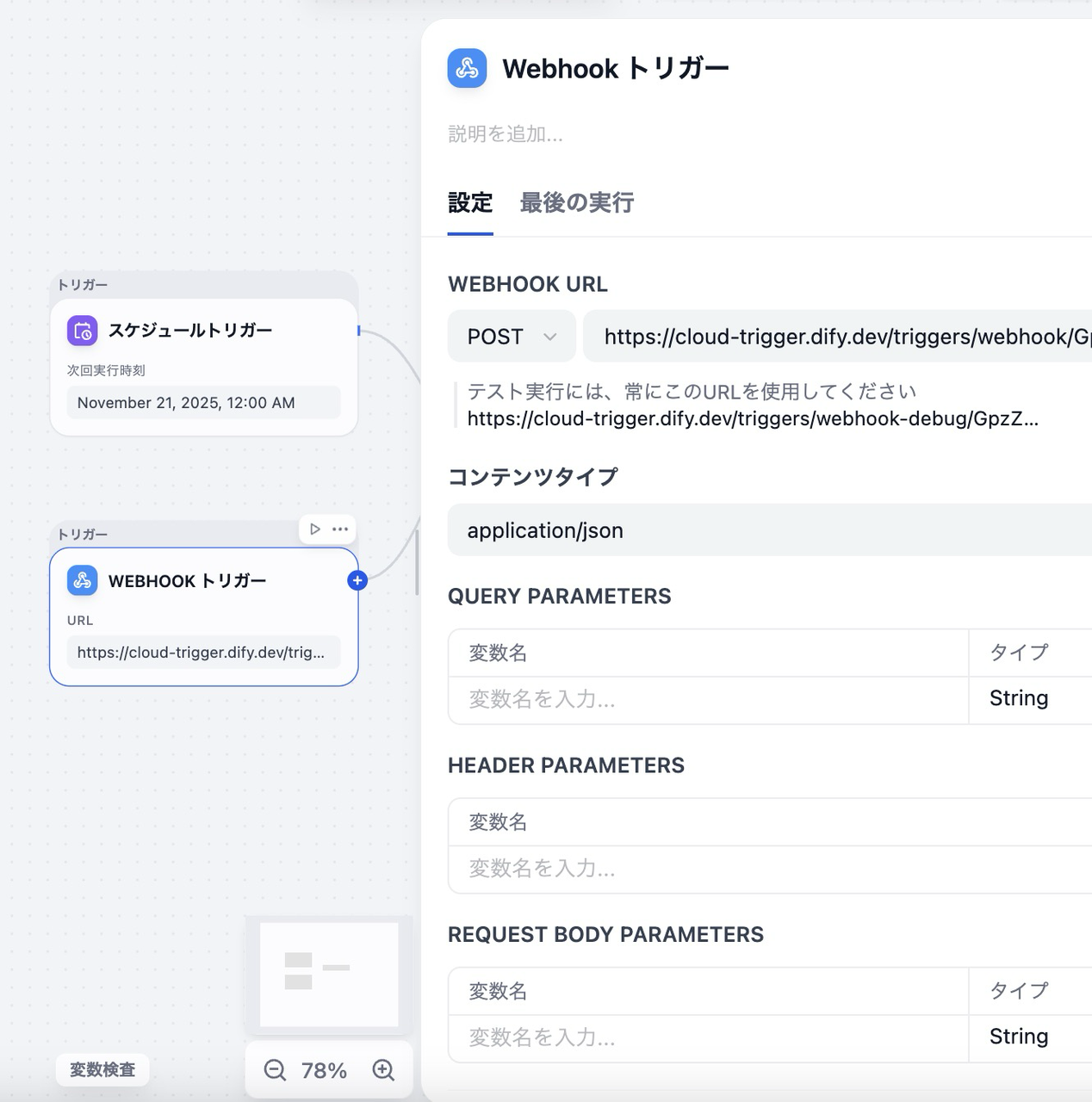Click the Webhook トリガー panel title
1092x1102 pixels.
(616, 69)
